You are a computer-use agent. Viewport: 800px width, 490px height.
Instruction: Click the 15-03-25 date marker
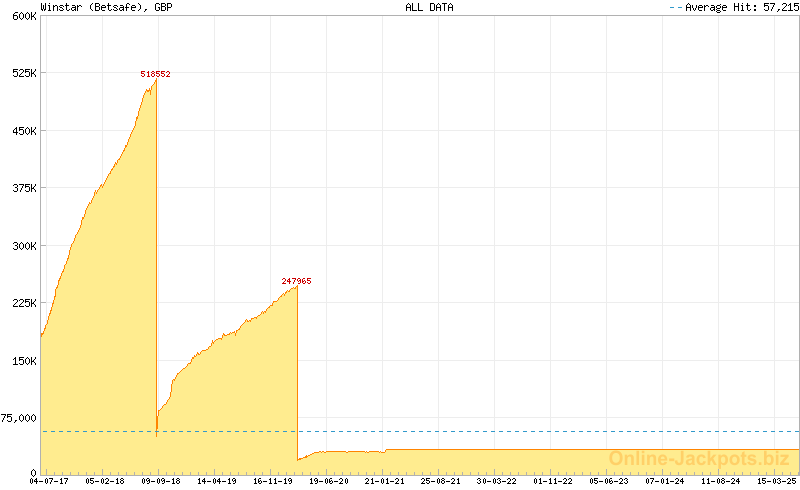click(776, 481)
